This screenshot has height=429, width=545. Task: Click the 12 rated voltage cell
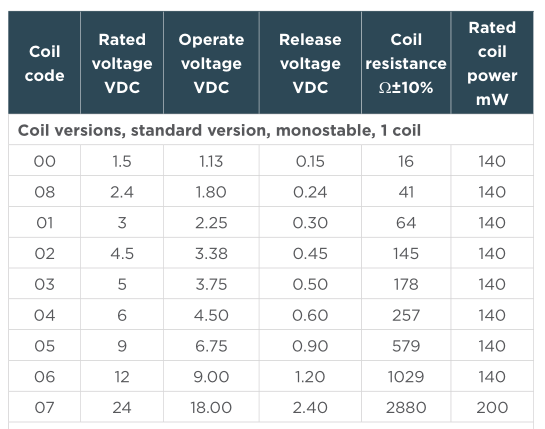point(122,377)
